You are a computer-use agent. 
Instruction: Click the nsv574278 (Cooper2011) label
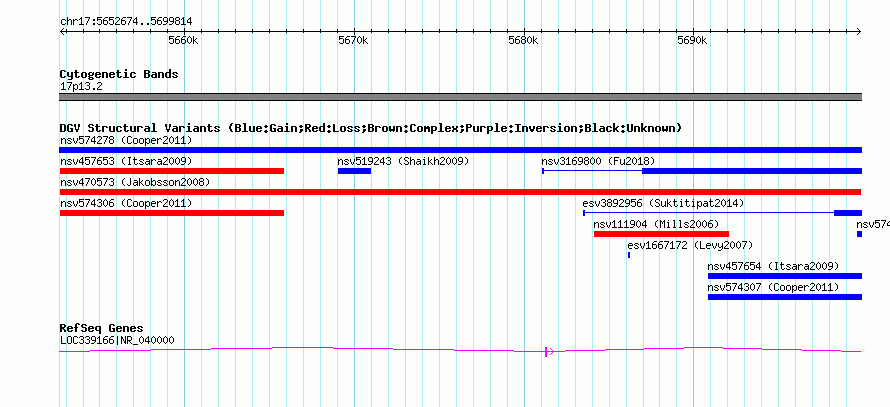click(x=126, y=140)
